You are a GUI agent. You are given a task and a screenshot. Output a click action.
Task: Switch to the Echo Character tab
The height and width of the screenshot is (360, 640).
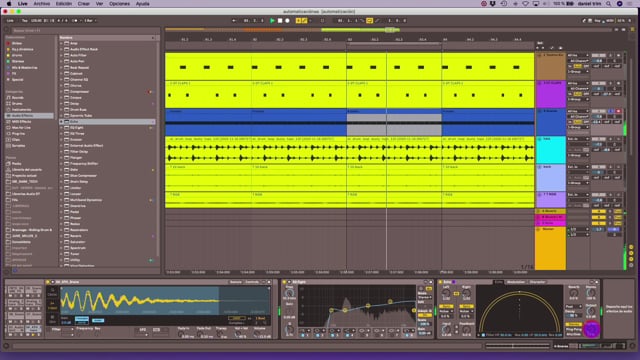(537, 282)
